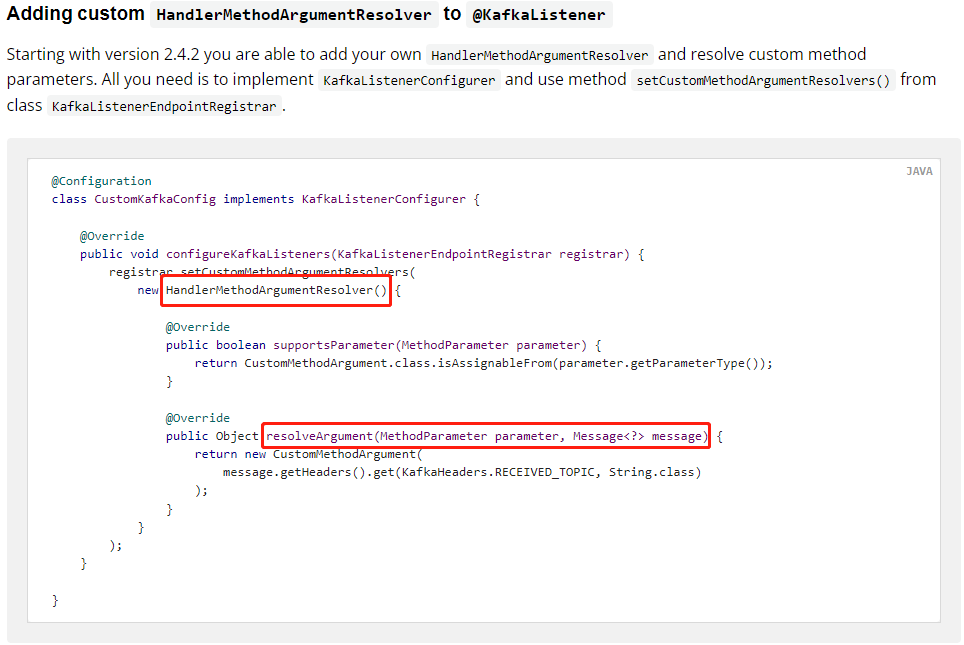Click 'new HandlerMethodArgumentResolver()' in the code block

click(x=263, y=290)
